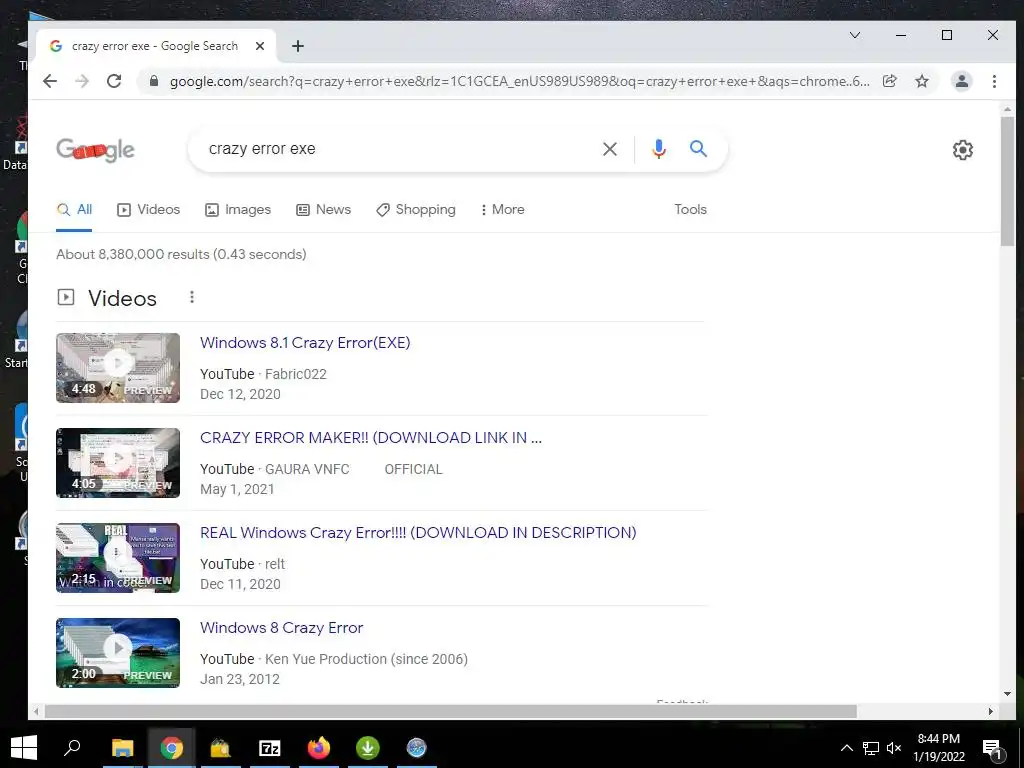The height and width of the screenshot is (768, 1024).
Task: Share this page from address bar
Action: point(889,81)
